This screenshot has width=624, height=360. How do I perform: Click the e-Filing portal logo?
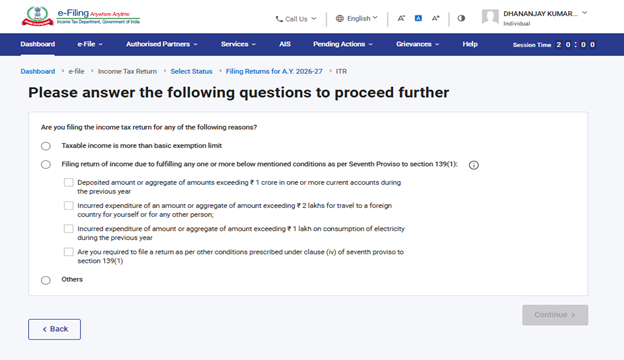81,16
